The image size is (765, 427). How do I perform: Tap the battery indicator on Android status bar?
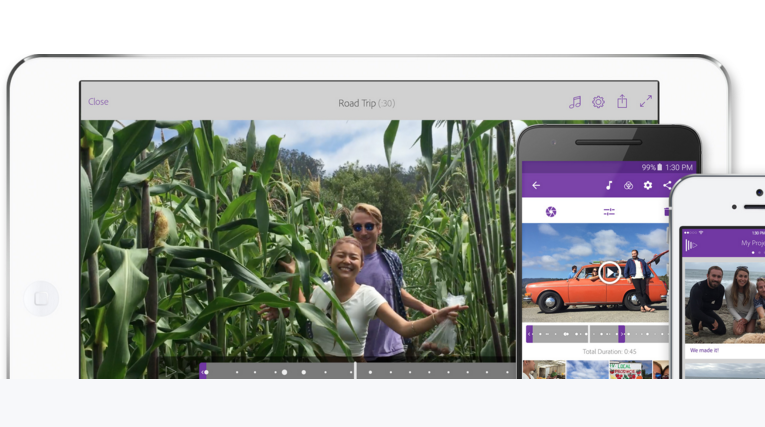click(660, 167)
